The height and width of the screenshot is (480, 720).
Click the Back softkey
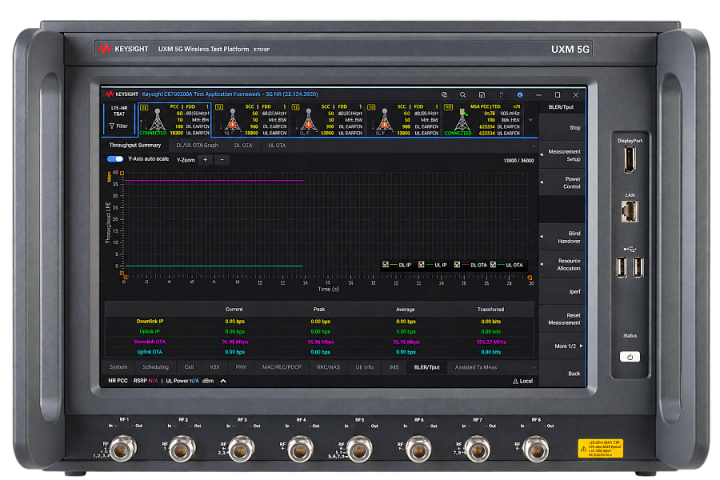coord(562,373)
